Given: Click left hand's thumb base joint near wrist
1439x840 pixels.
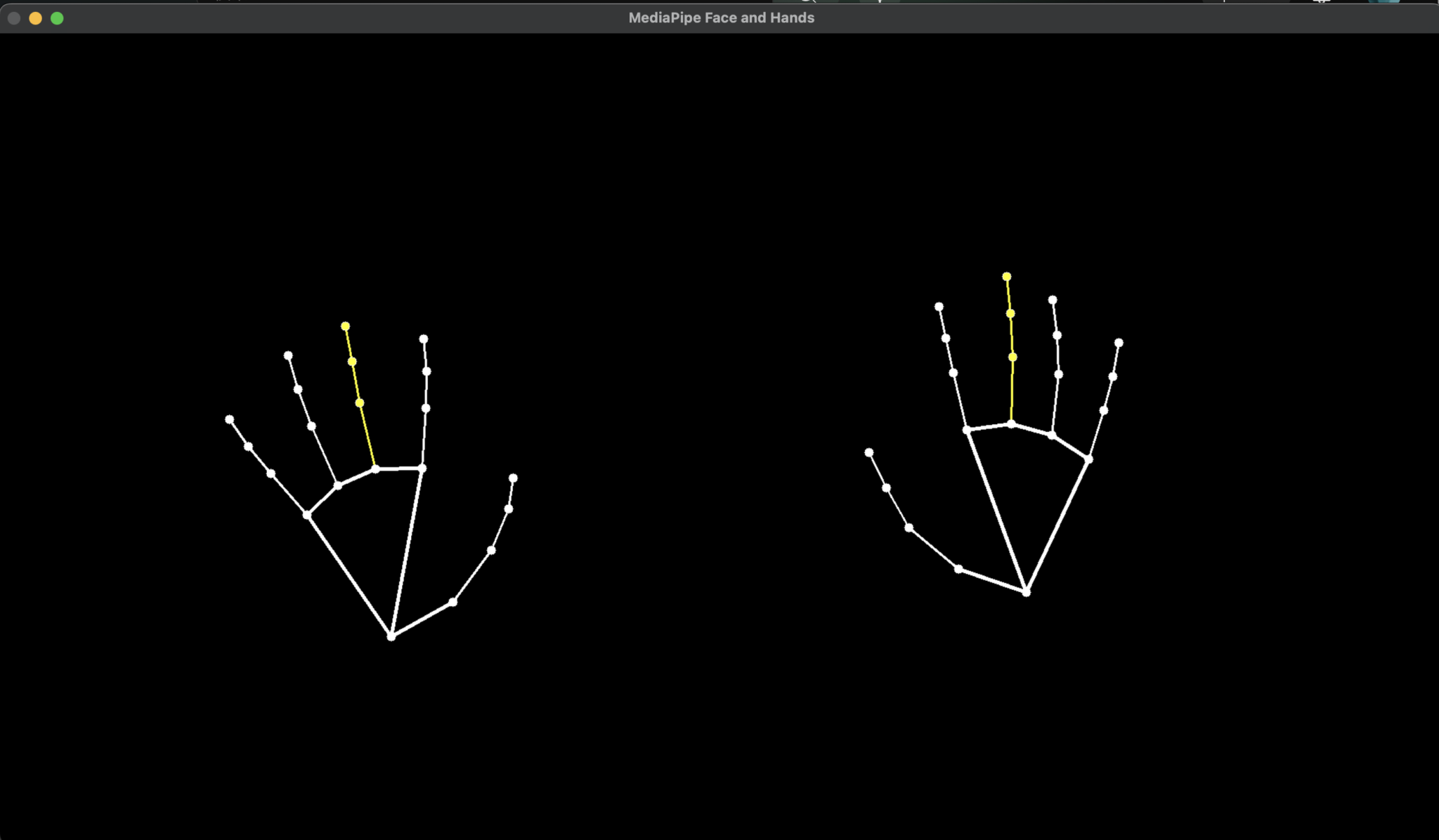Looking at the screenshot, I should point(453,602).
